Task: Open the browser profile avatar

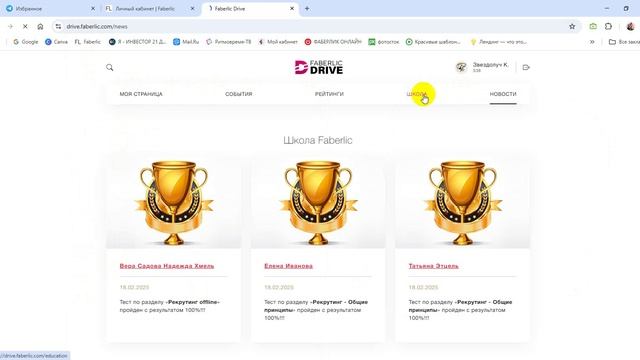Action: (630, 27)
